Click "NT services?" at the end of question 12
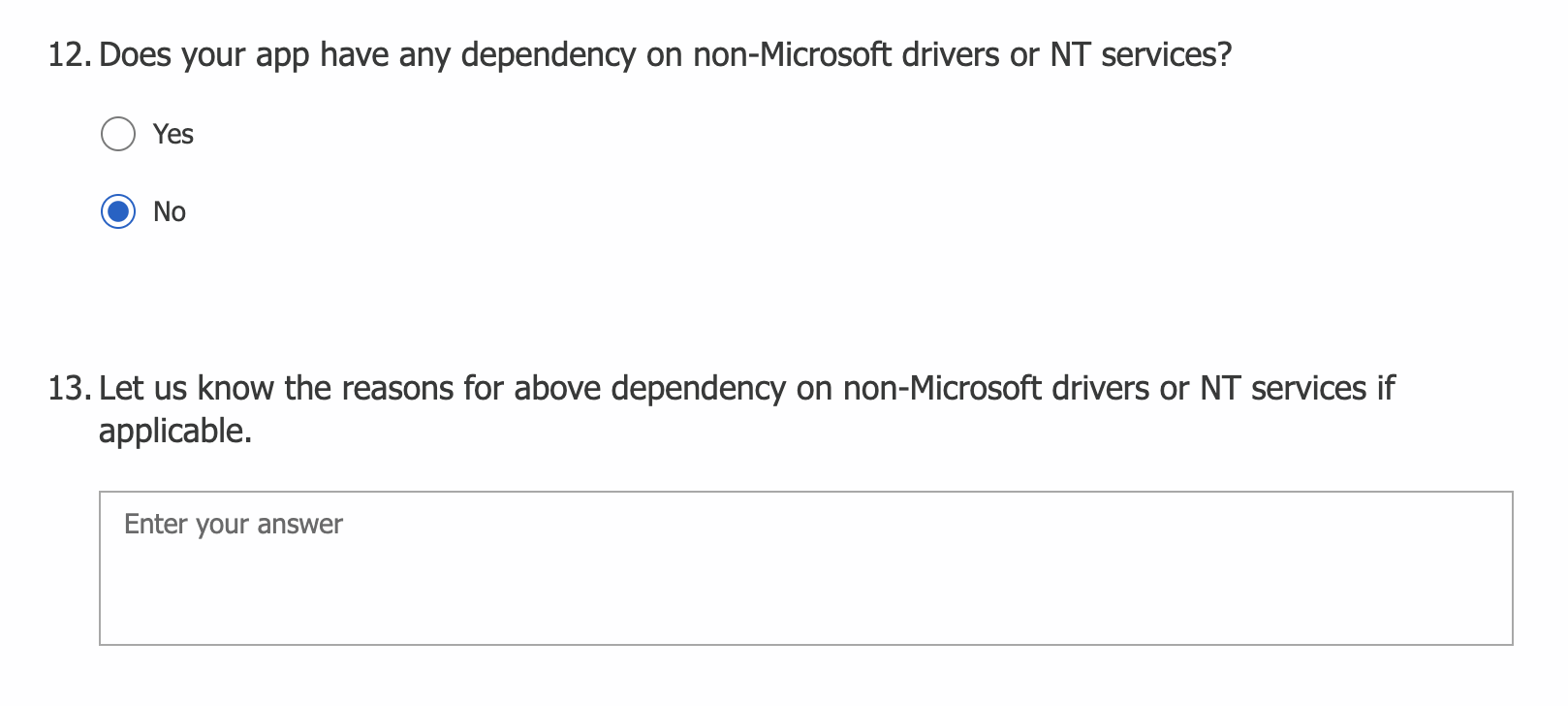The height and width of the screenshot is (706, 1568). [1142, 55]
